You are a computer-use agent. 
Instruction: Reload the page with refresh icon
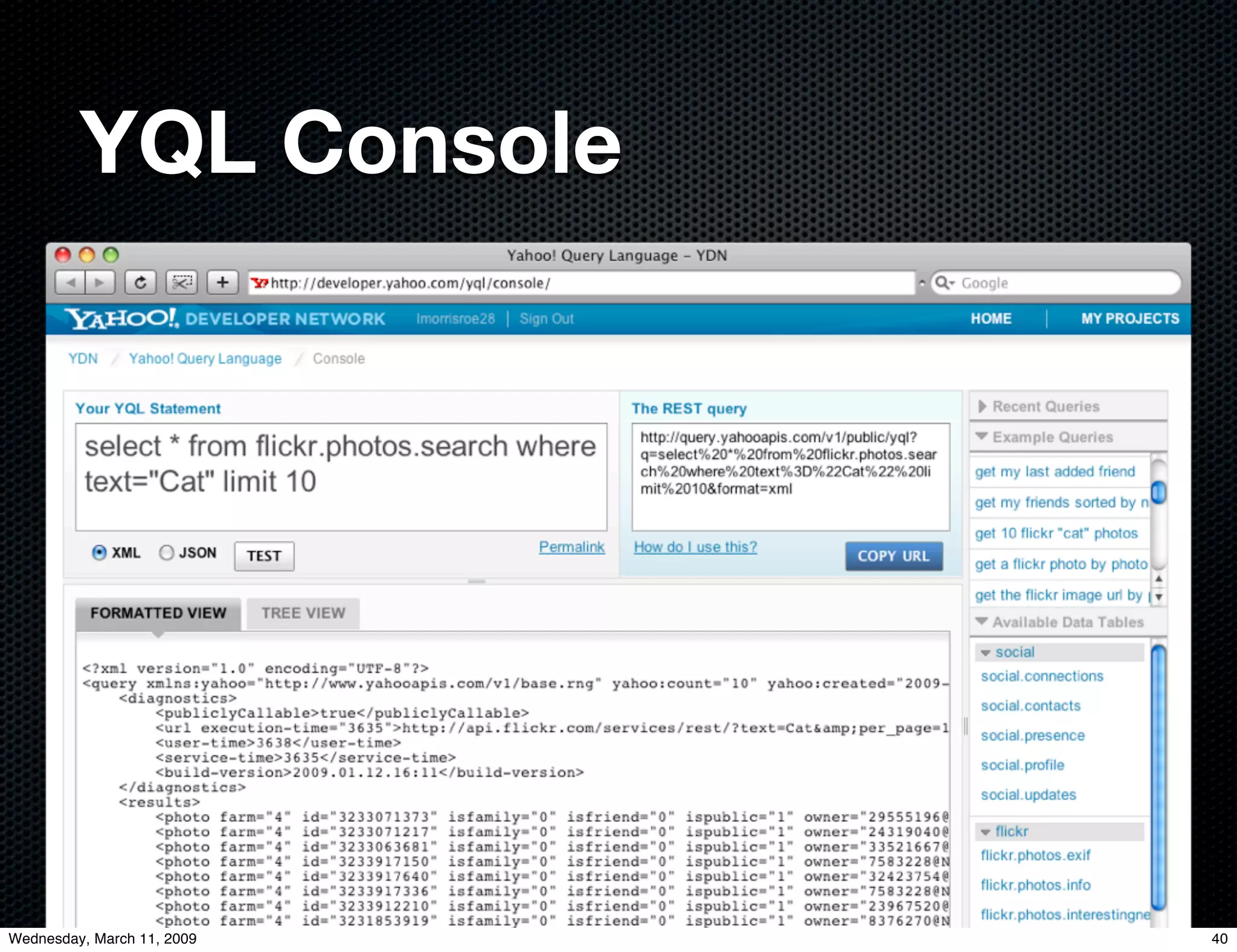click(140, 283)
